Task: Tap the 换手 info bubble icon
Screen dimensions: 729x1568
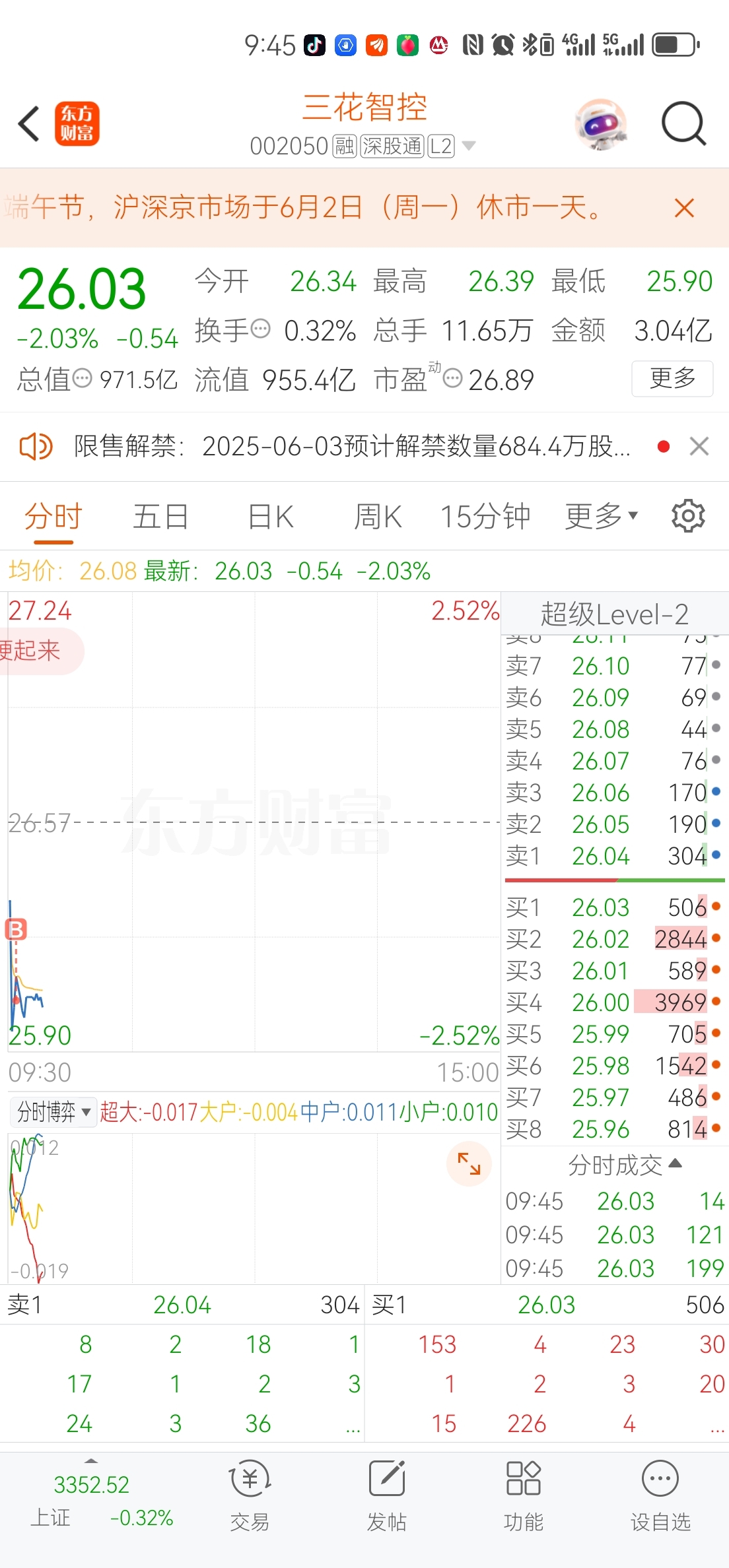Action: (x=261, y=328)
